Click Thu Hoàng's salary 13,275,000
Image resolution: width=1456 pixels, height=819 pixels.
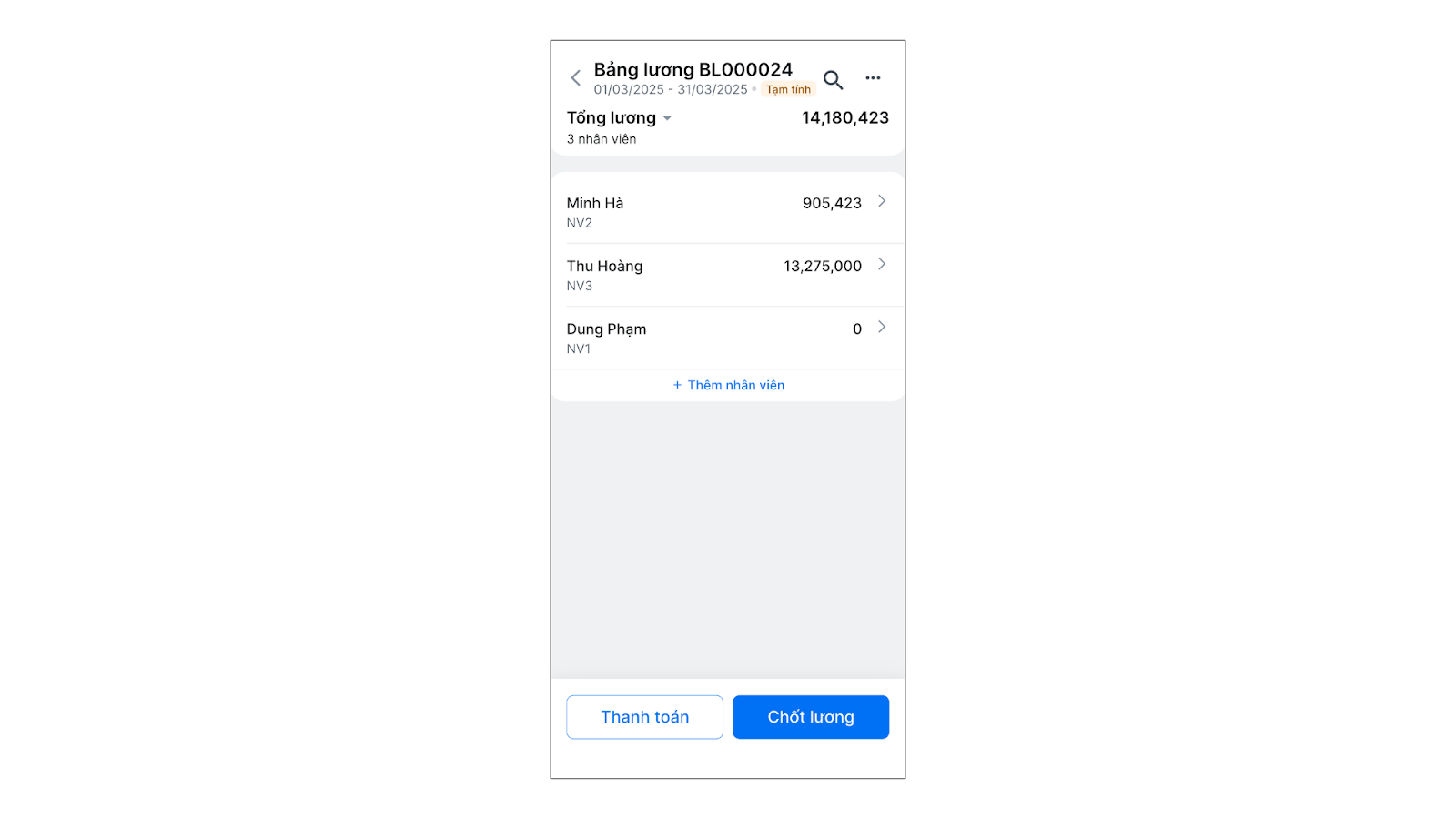tap(822, 266)
